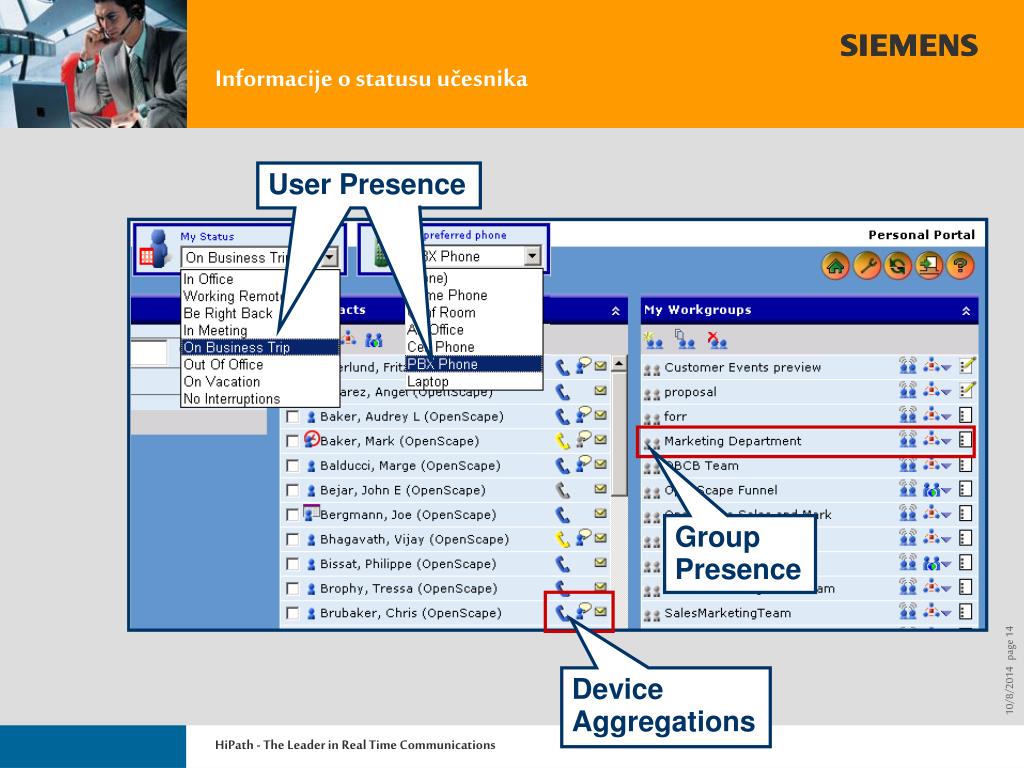Collapse the contacts panel chevron
Viewport: 1024px width, 768px height.
[615, 312]
